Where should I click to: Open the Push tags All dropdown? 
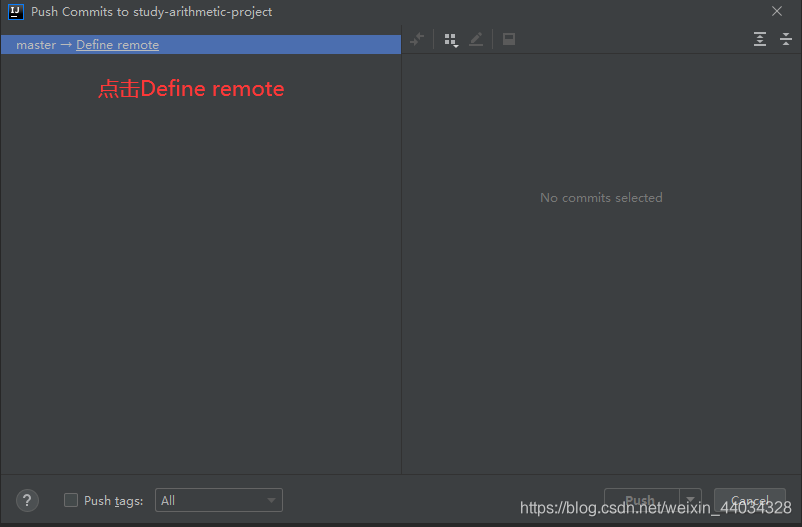219,500
